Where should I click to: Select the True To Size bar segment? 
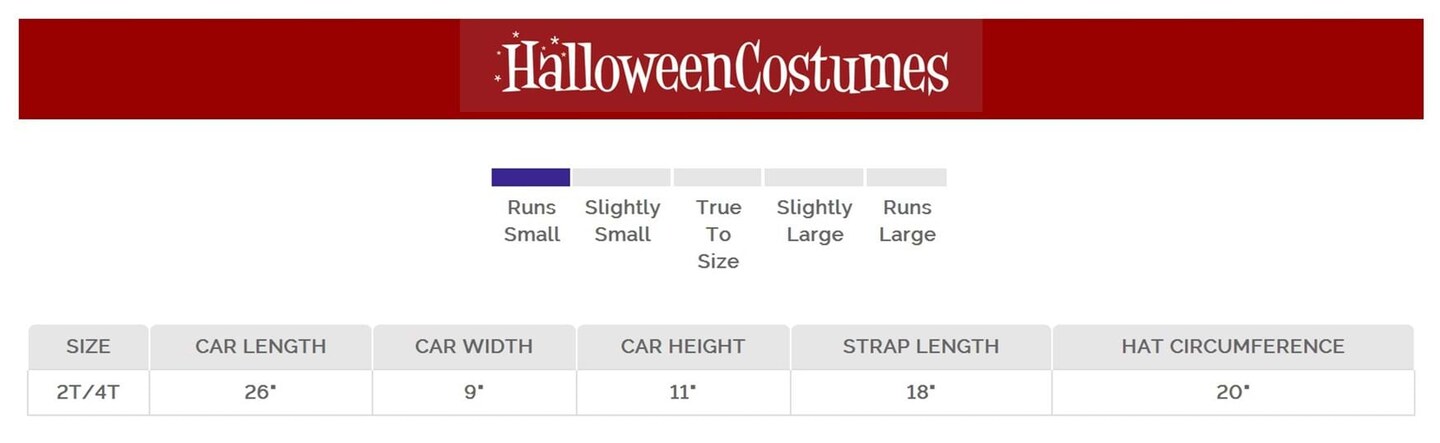point(717,178)
